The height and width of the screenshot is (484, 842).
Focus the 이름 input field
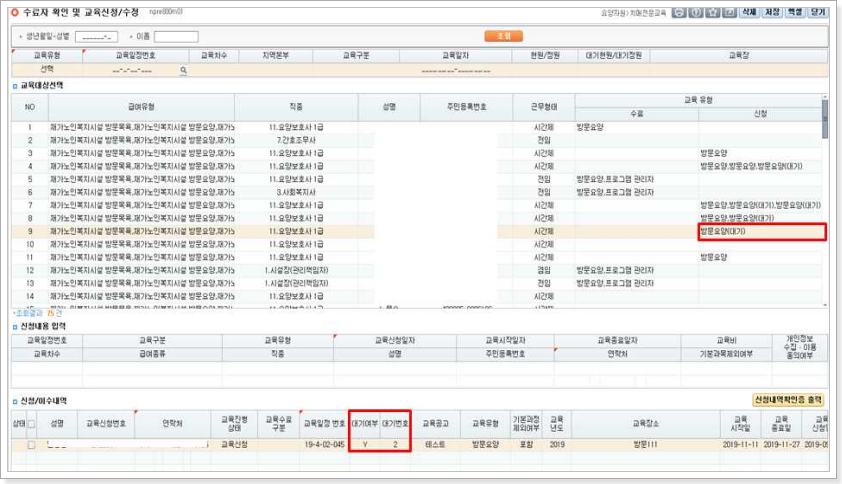pos(176,37)
